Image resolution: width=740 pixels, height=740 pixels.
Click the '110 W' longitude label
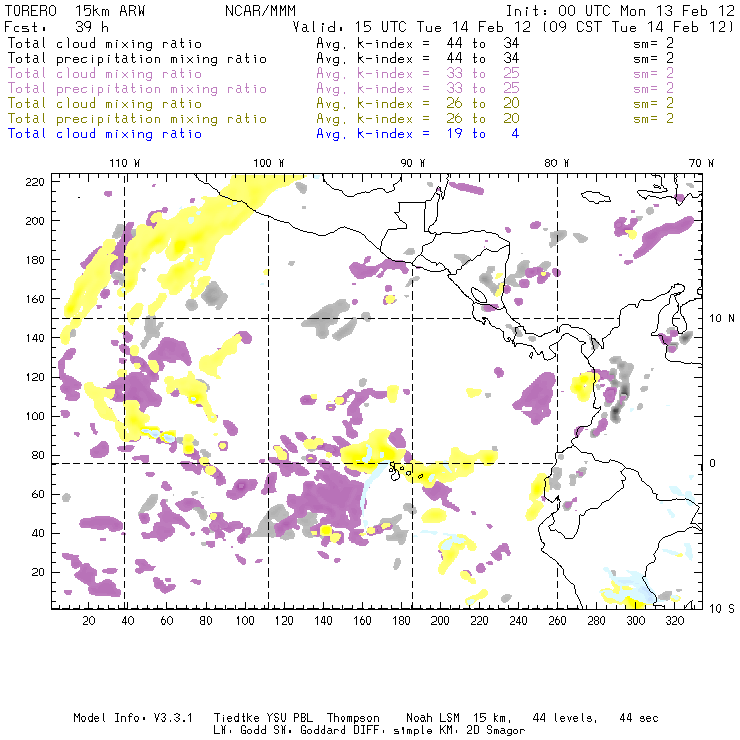(125, 163)
